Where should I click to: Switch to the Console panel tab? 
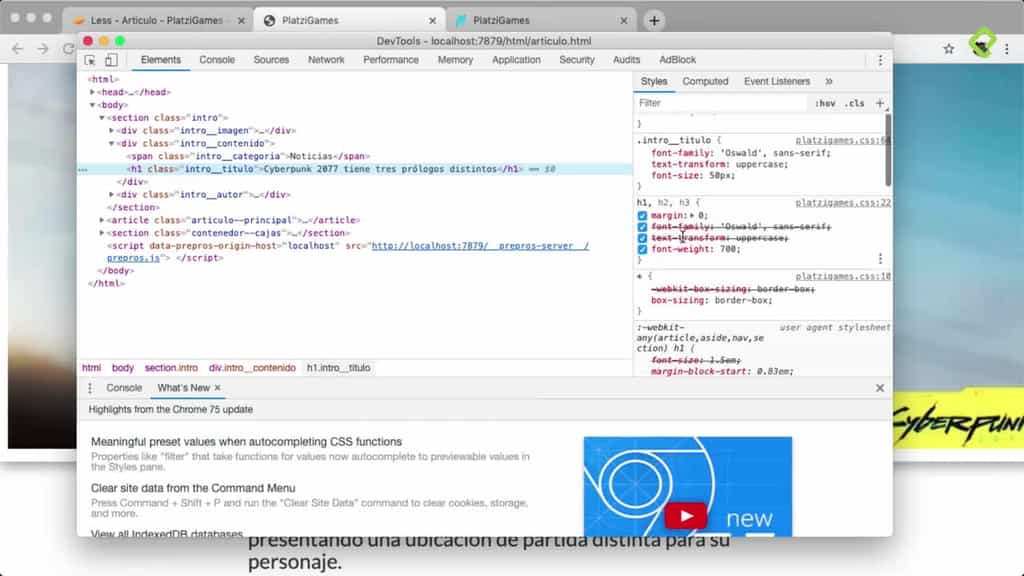(217, 60)
